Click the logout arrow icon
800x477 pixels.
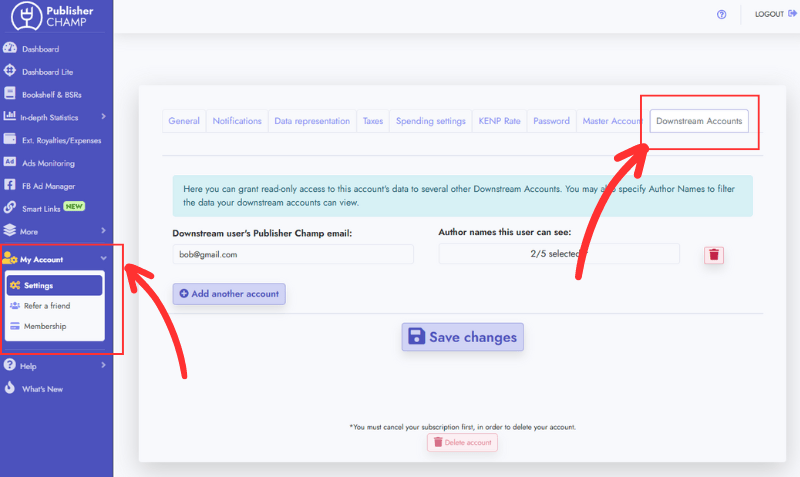(x=792, y=14)
